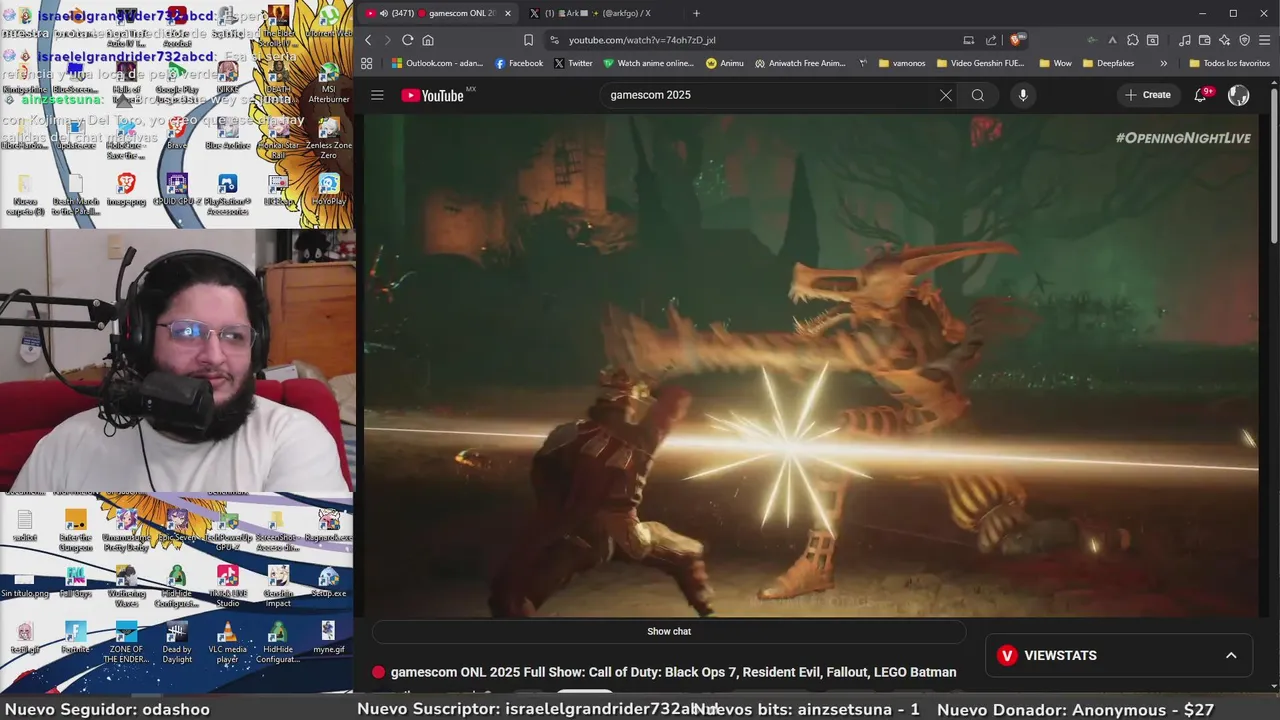Open the Brave main menu
This screenshot has height=720, width=1280.
(x=1265, y=40)
